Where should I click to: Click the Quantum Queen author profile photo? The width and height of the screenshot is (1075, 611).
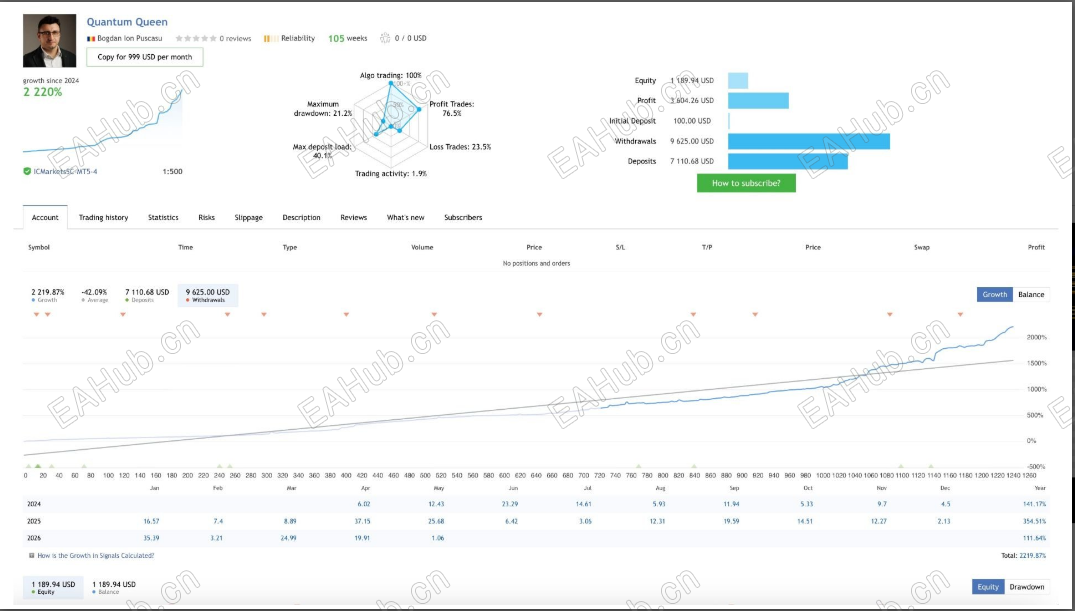point(49,40)
